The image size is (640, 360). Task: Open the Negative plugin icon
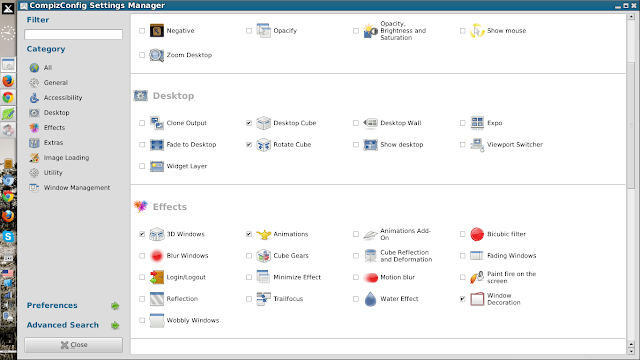tap(157, 31)
